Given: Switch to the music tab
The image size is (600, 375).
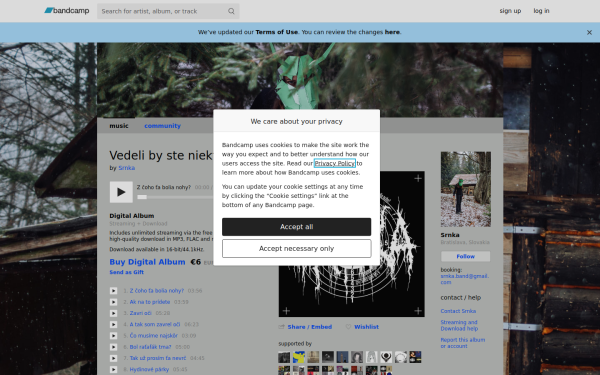Looking at the screenshot, I should point(119,126).
